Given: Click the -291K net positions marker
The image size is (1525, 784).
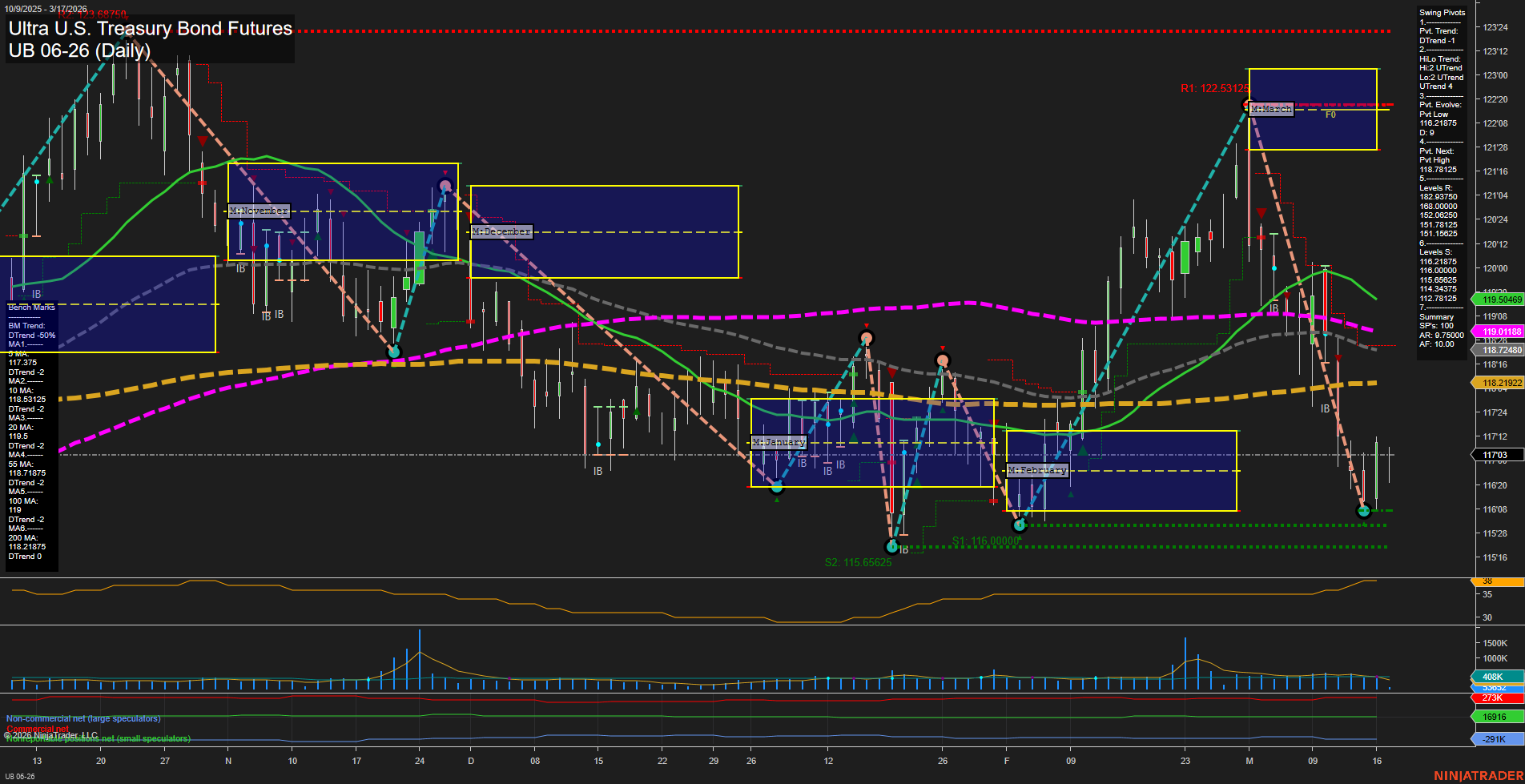Looking at the screenshot, I should click(1496, 739).
